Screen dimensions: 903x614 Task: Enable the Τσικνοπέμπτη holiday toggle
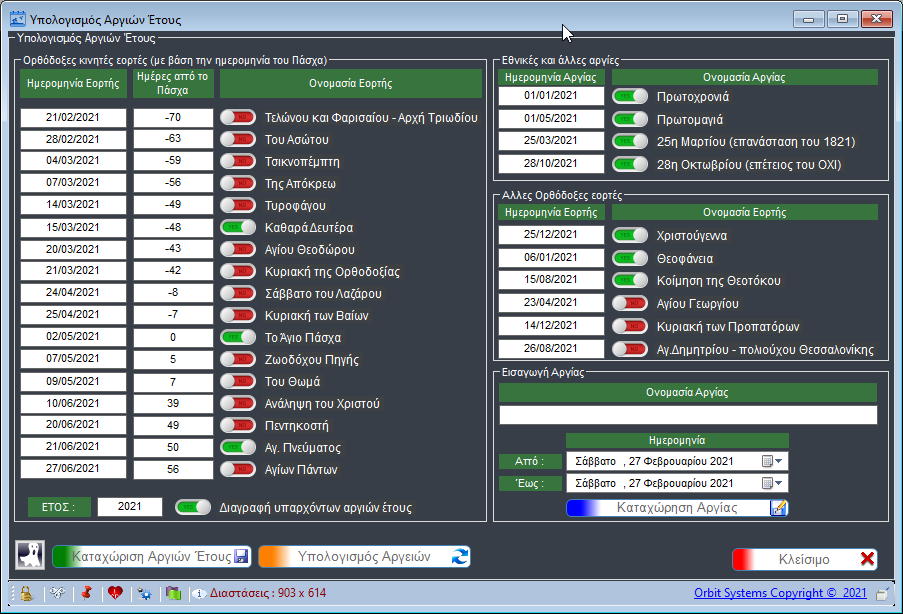238,161
